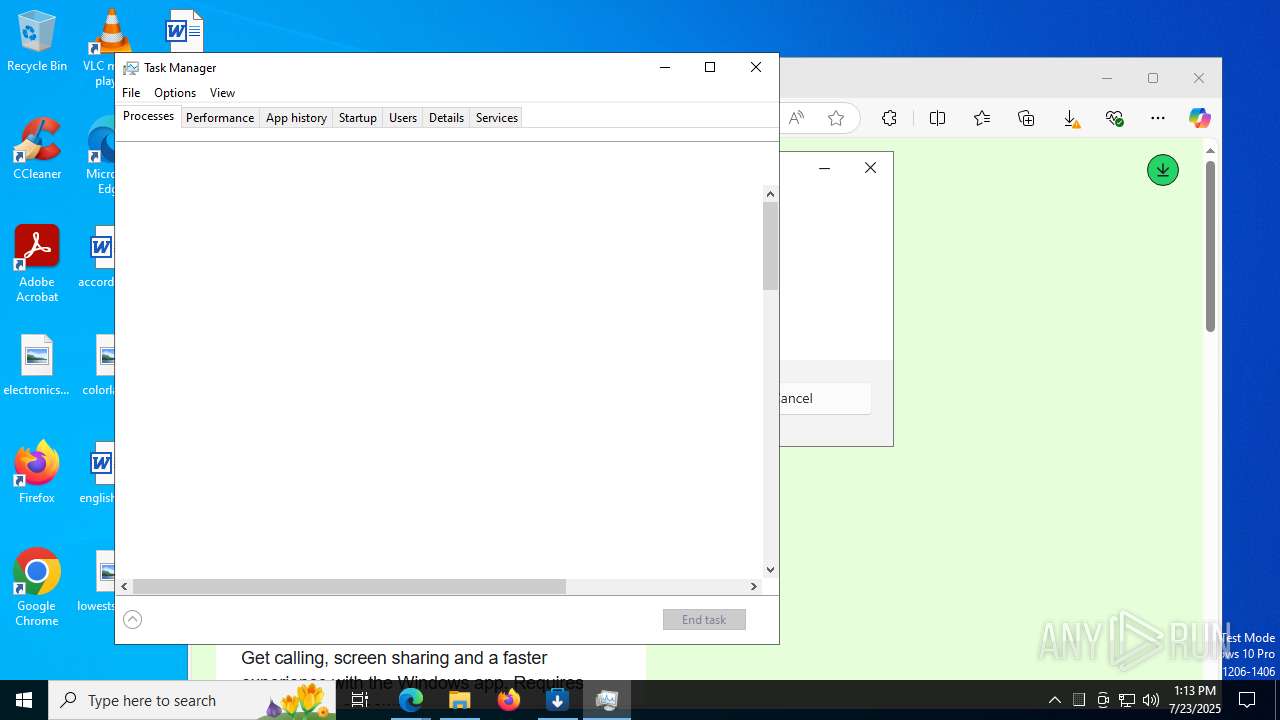This screenshot has width=1280, height=720.
Task: Open Edge Extensions puzzle icon
Action: tap(889, 118)
